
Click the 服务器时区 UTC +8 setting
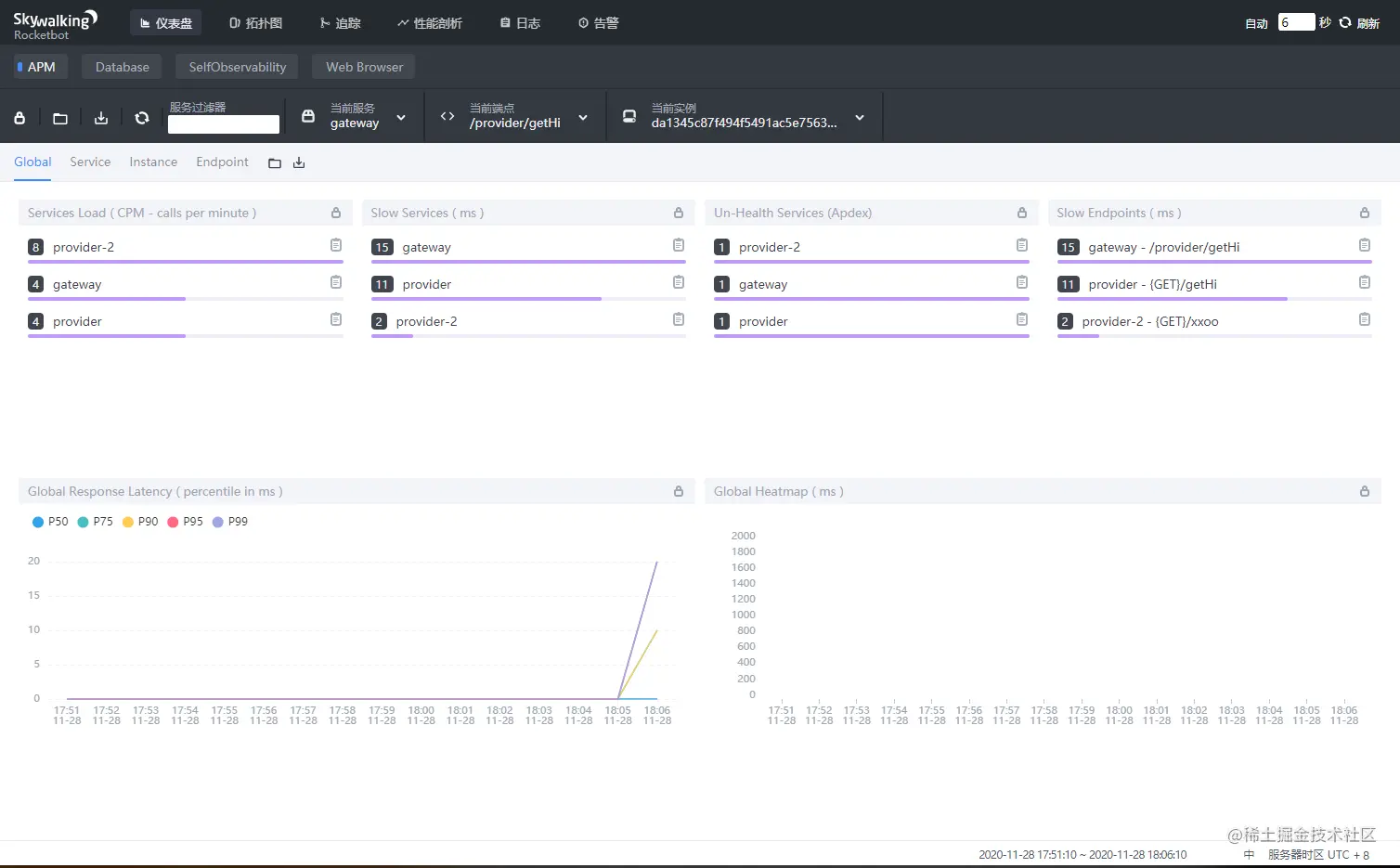(1318, 855)
